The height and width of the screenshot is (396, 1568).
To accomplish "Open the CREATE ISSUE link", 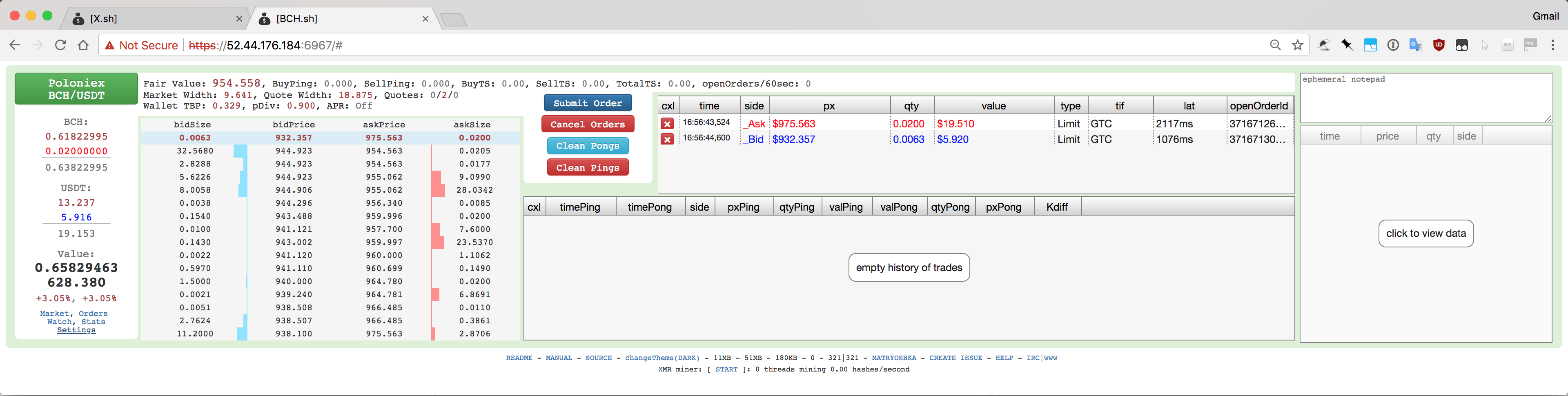I will 955,358.
